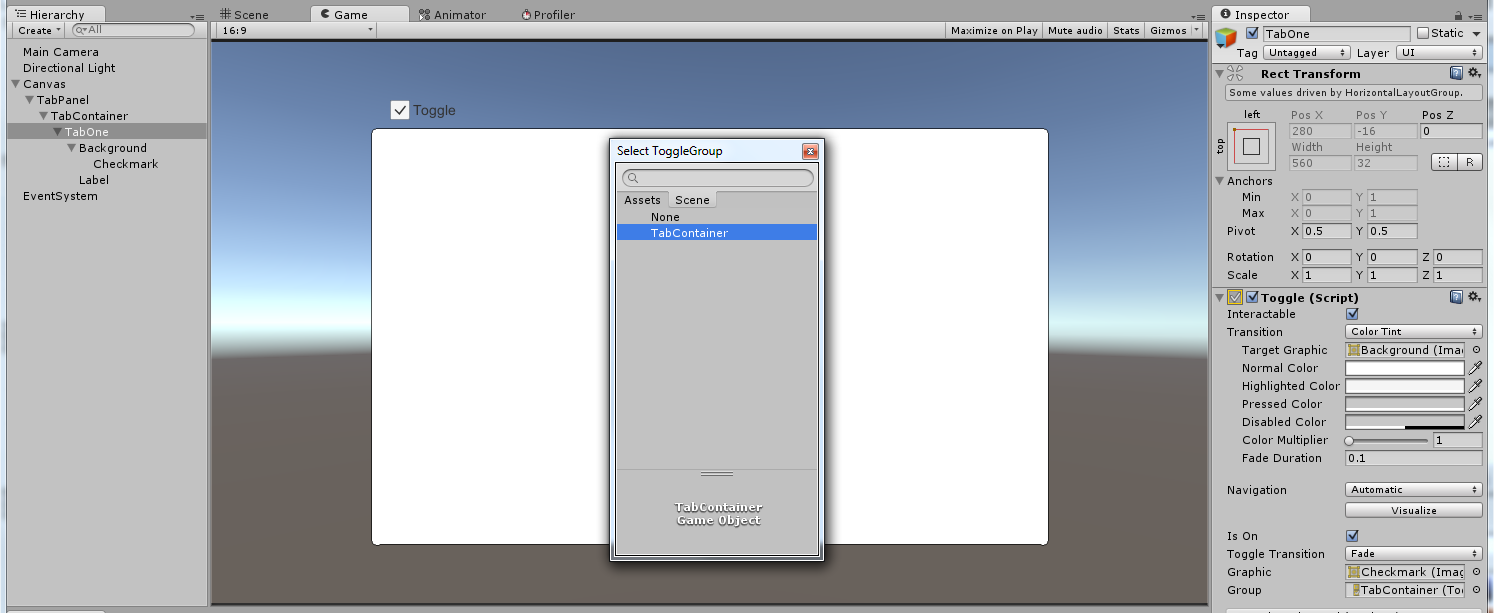Click the TabOne cube icon in Inspector

(x=1225, y=37)
